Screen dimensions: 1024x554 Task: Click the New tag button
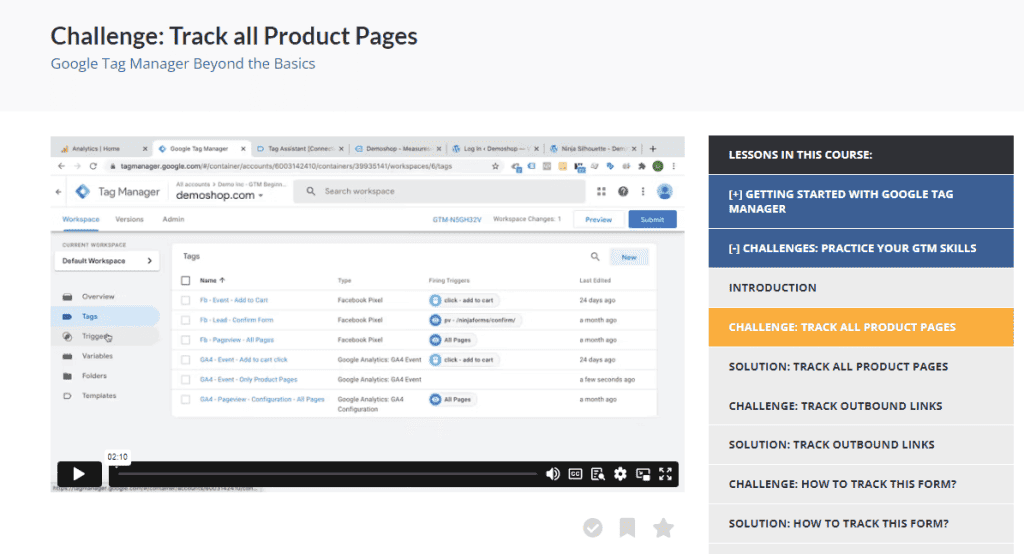point(629,257)
